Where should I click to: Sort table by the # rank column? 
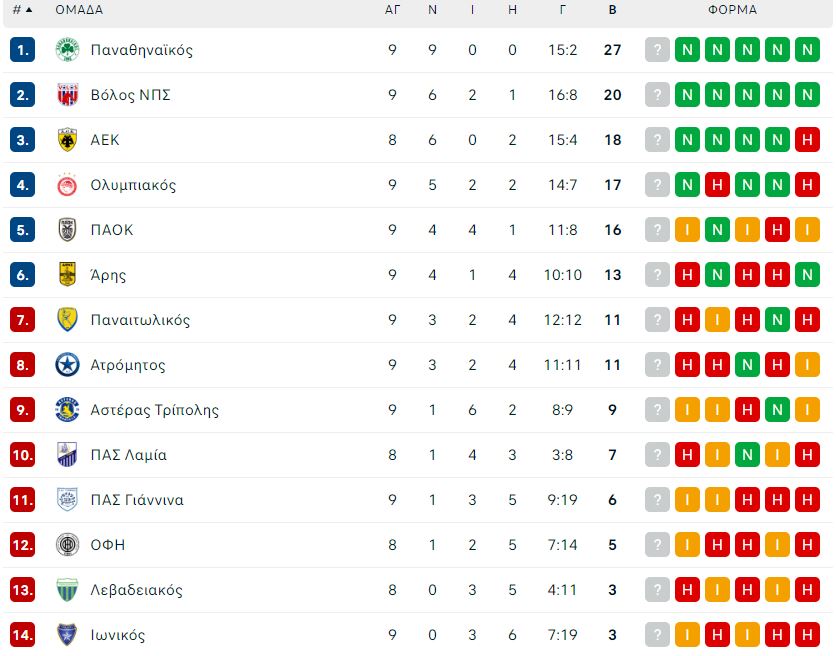[x=22, y=10]
